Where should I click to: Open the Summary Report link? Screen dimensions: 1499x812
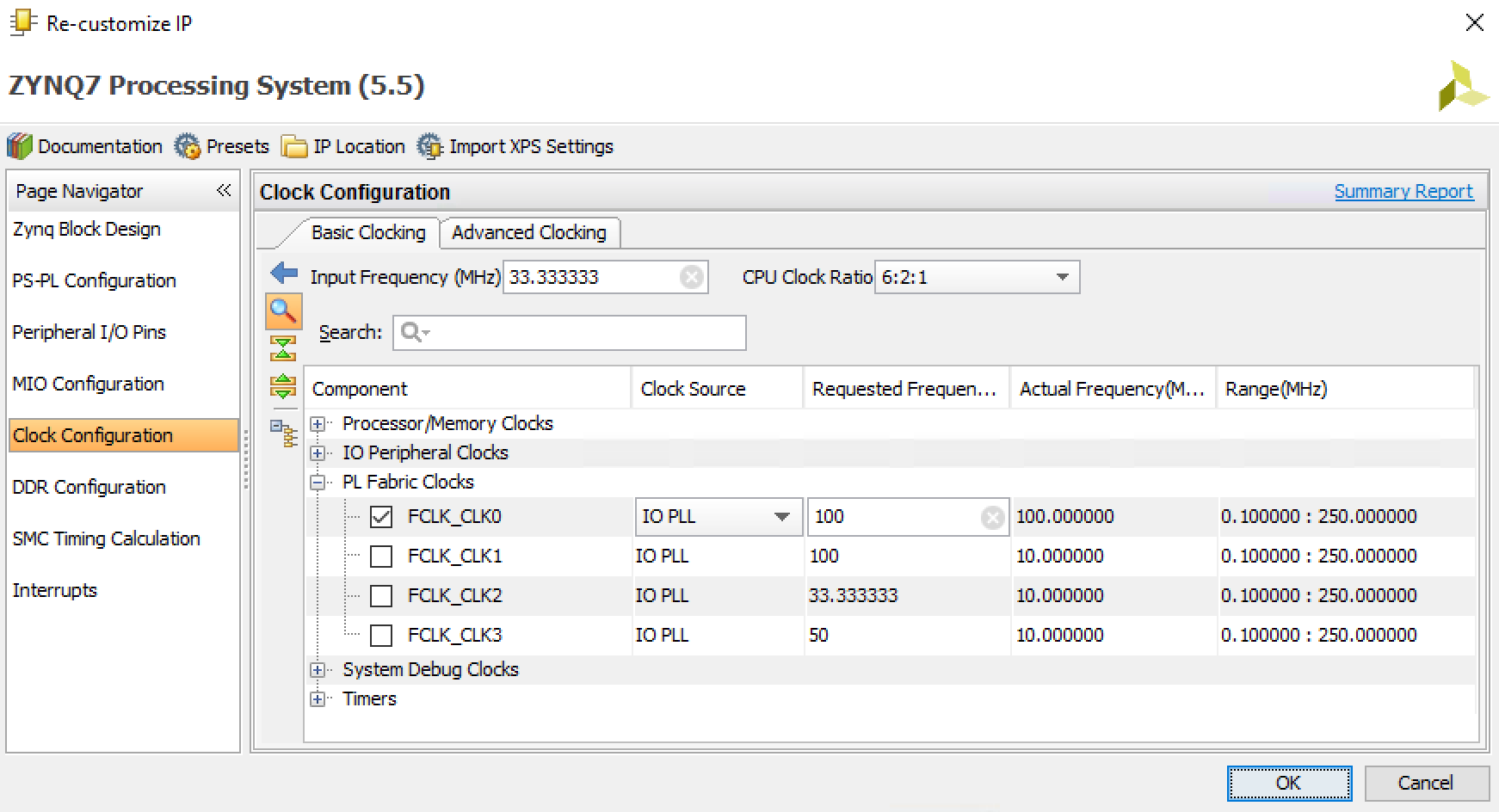point(1403,192)
